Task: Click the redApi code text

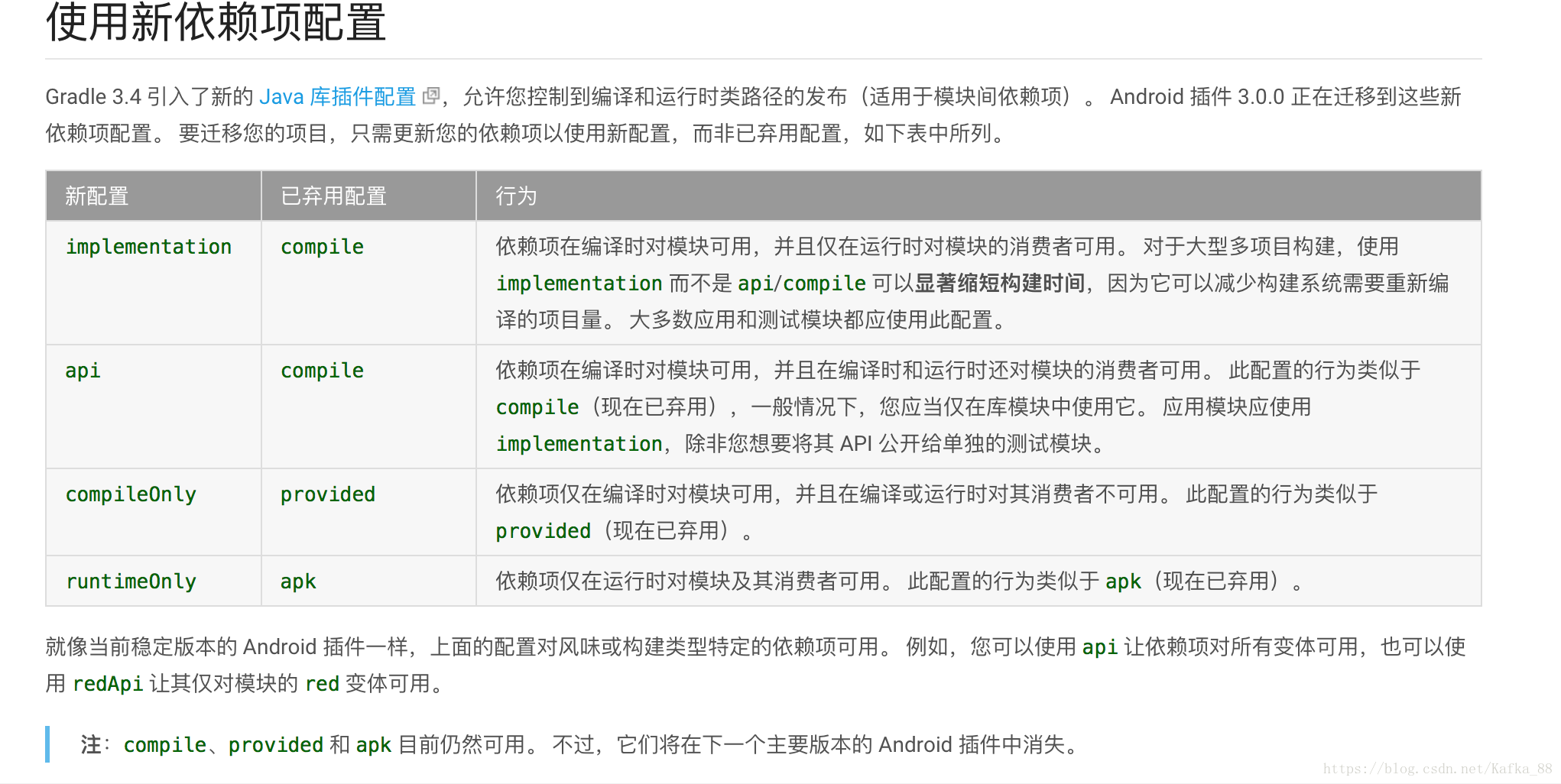Action: 108,684
